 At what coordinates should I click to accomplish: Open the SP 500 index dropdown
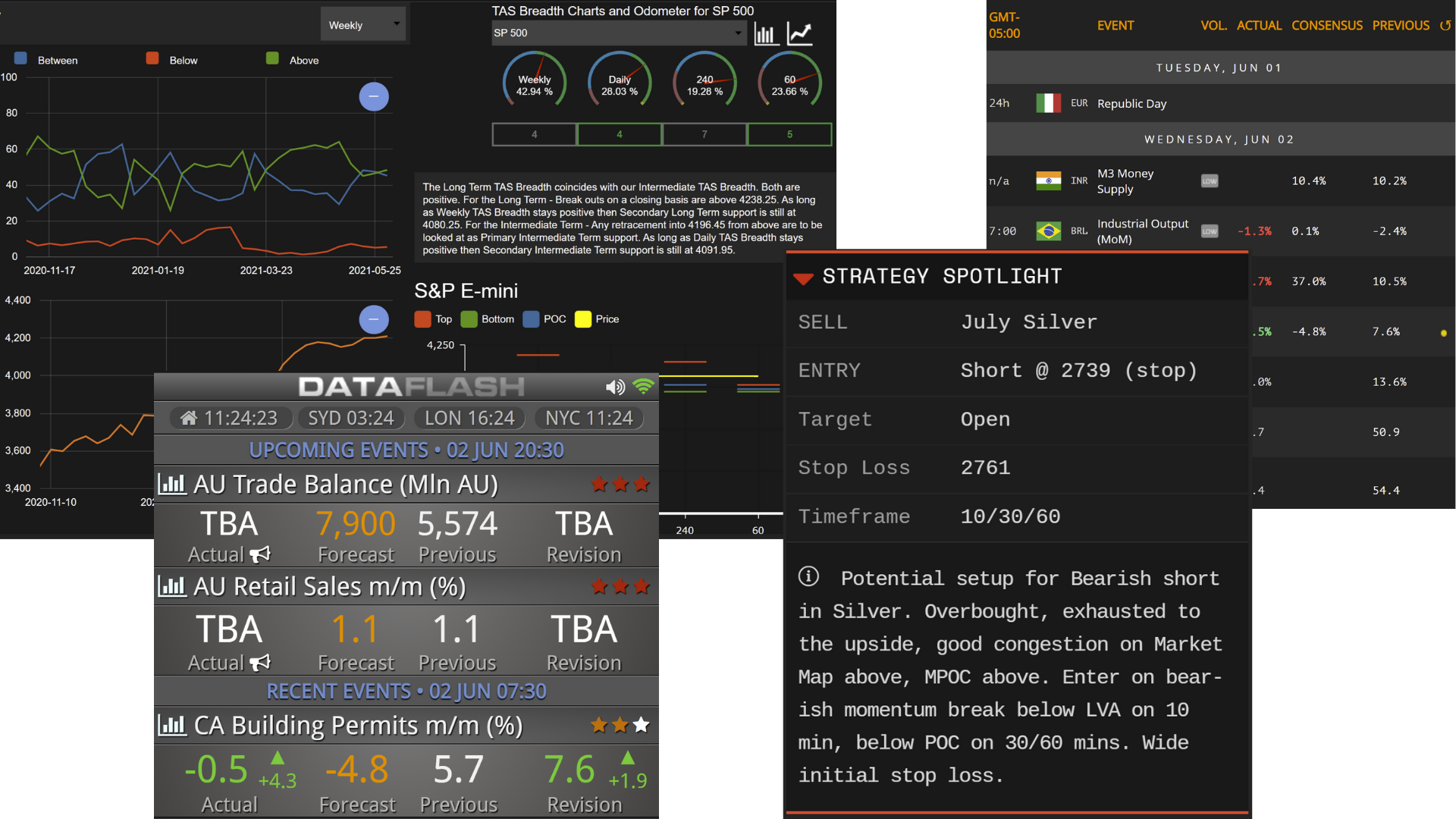(618, 33)
